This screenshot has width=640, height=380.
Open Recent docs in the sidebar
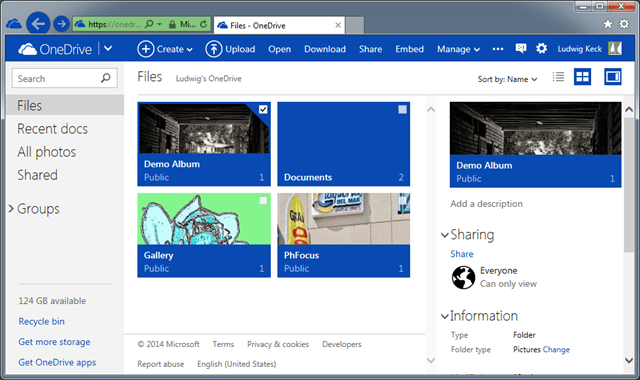(52, 129)
